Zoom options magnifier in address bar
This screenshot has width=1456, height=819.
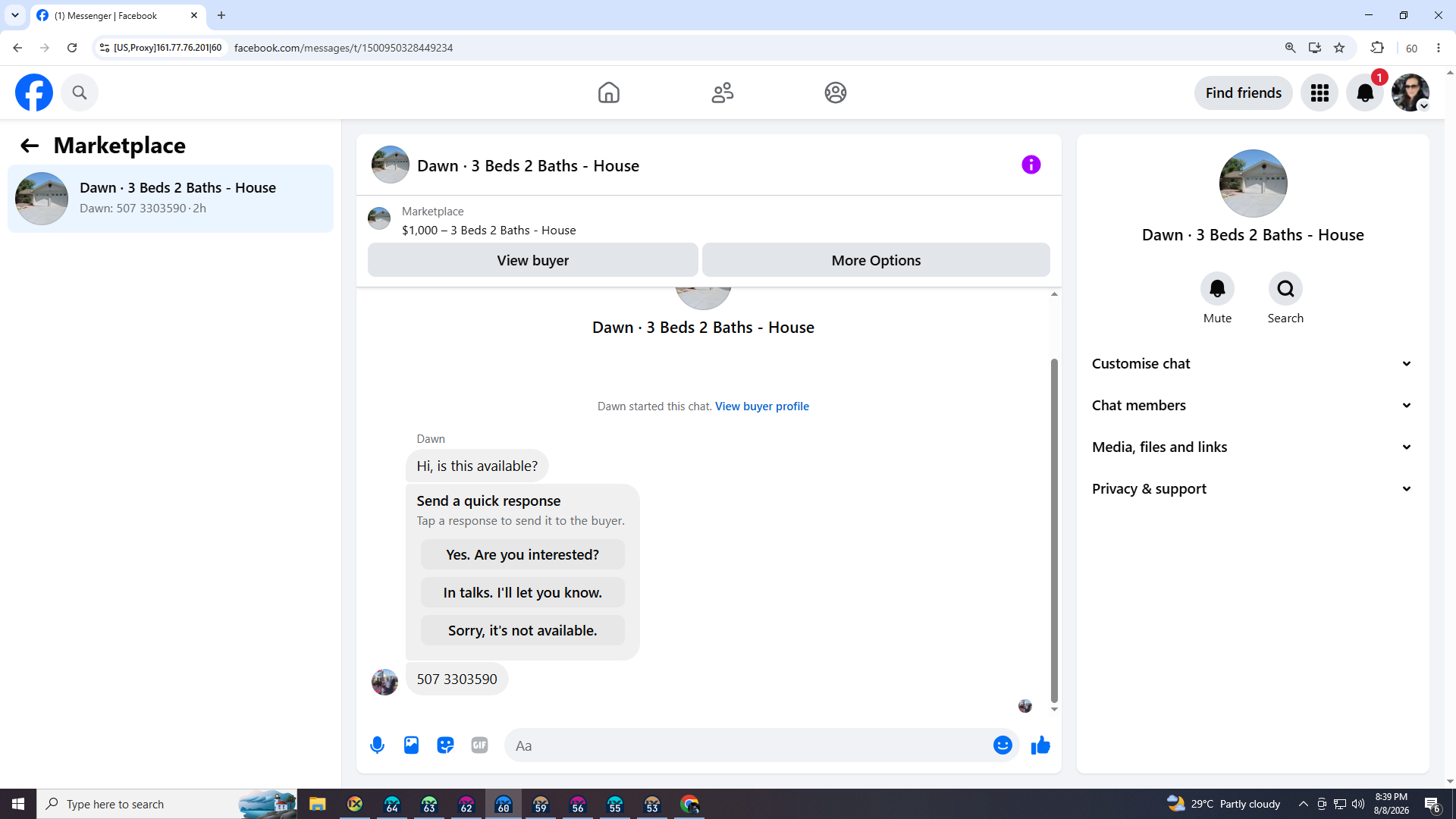point(1290,48)
